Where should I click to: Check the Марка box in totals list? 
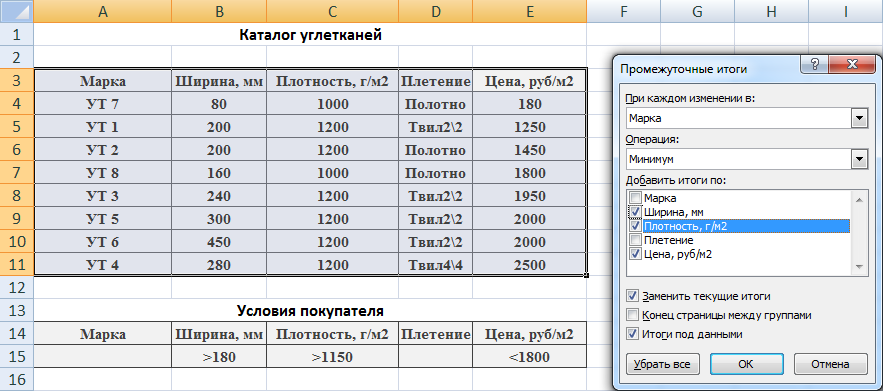pos(636,198)
